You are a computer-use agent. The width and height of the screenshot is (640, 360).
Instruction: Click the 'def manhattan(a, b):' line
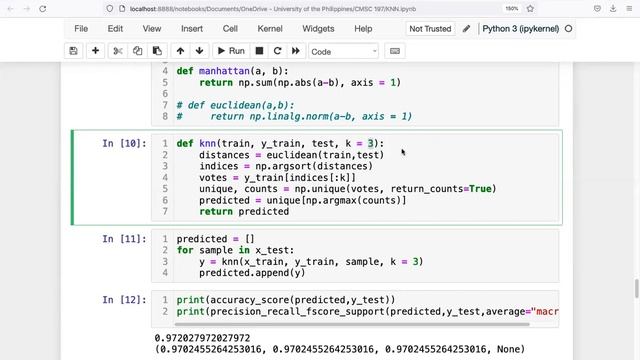[x=232, y=71]
